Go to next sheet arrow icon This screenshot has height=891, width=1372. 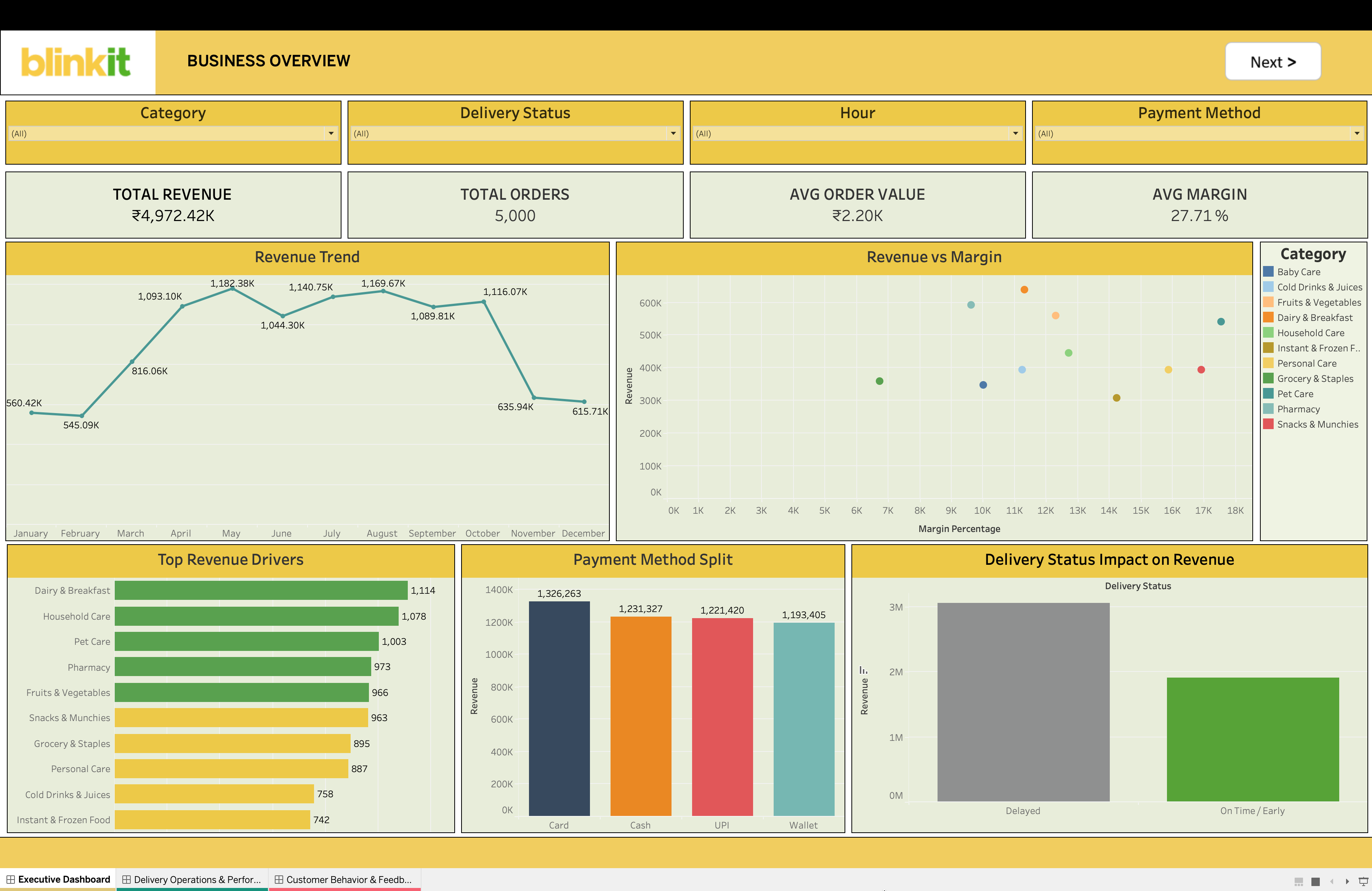point(1347,881)
